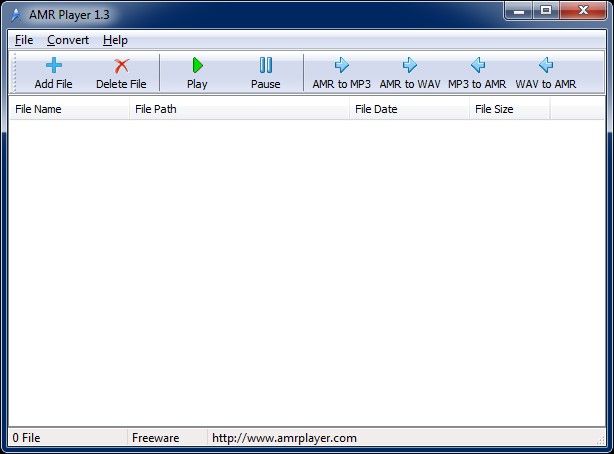This screenshot has height=454, width=614.
Task: Minimize the AMR Player window
Action: pos(518,11)
